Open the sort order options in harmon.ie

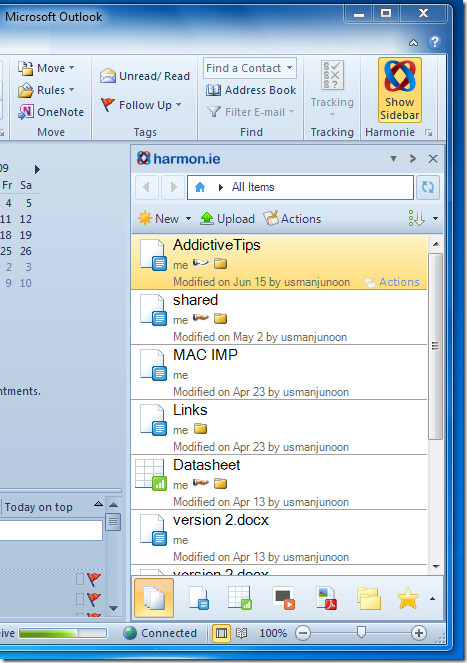coord(423,219)
